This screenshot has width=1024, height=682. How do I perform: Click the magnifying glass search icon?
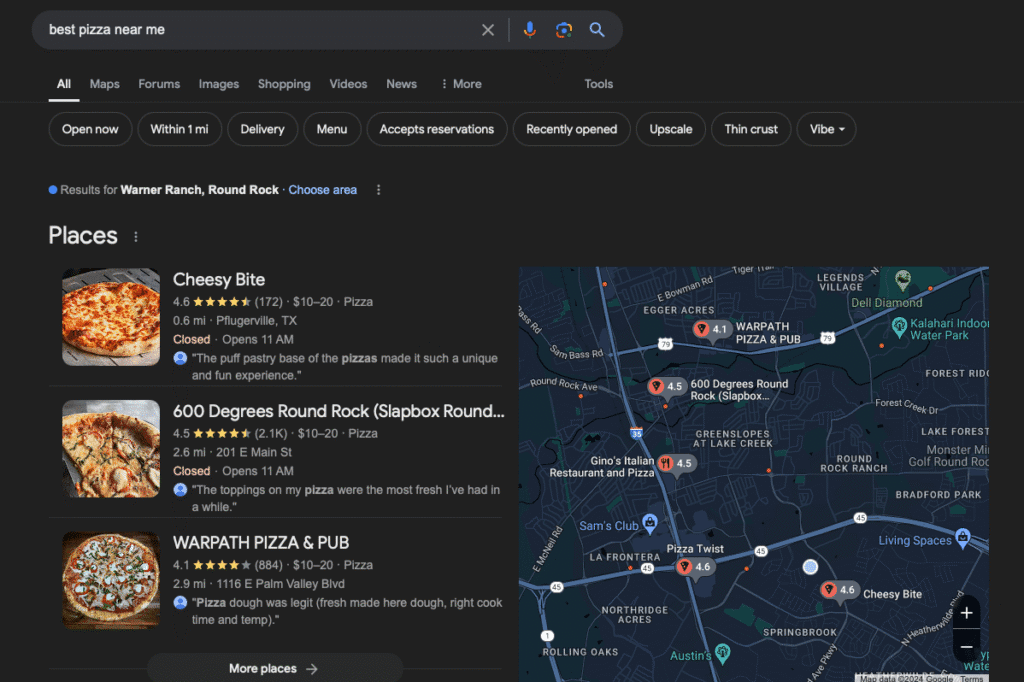(x=597, y=30)
